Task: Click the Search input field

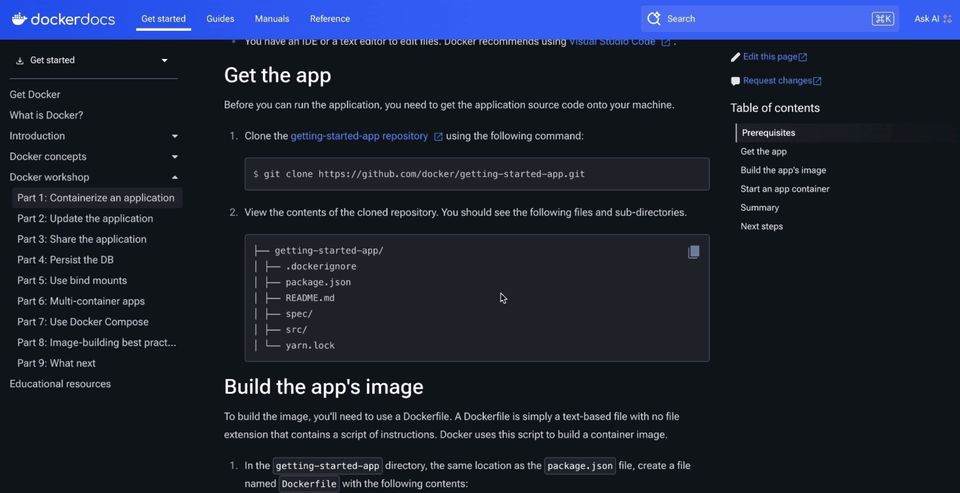Action: click(770, 19)
